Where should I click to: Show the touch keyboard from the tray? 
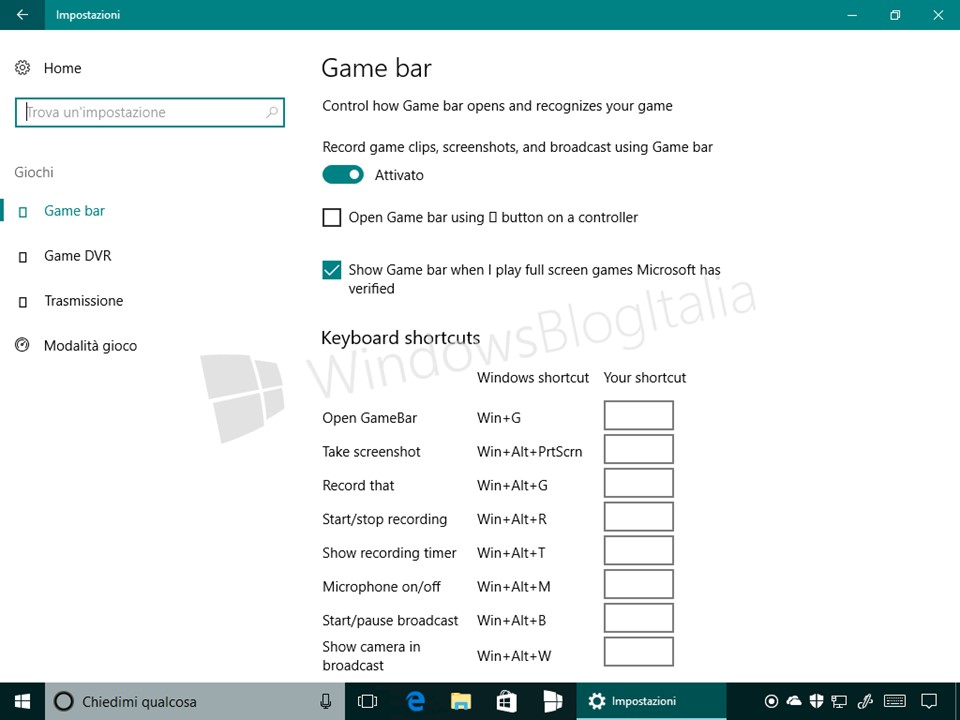tap(895, 701)
